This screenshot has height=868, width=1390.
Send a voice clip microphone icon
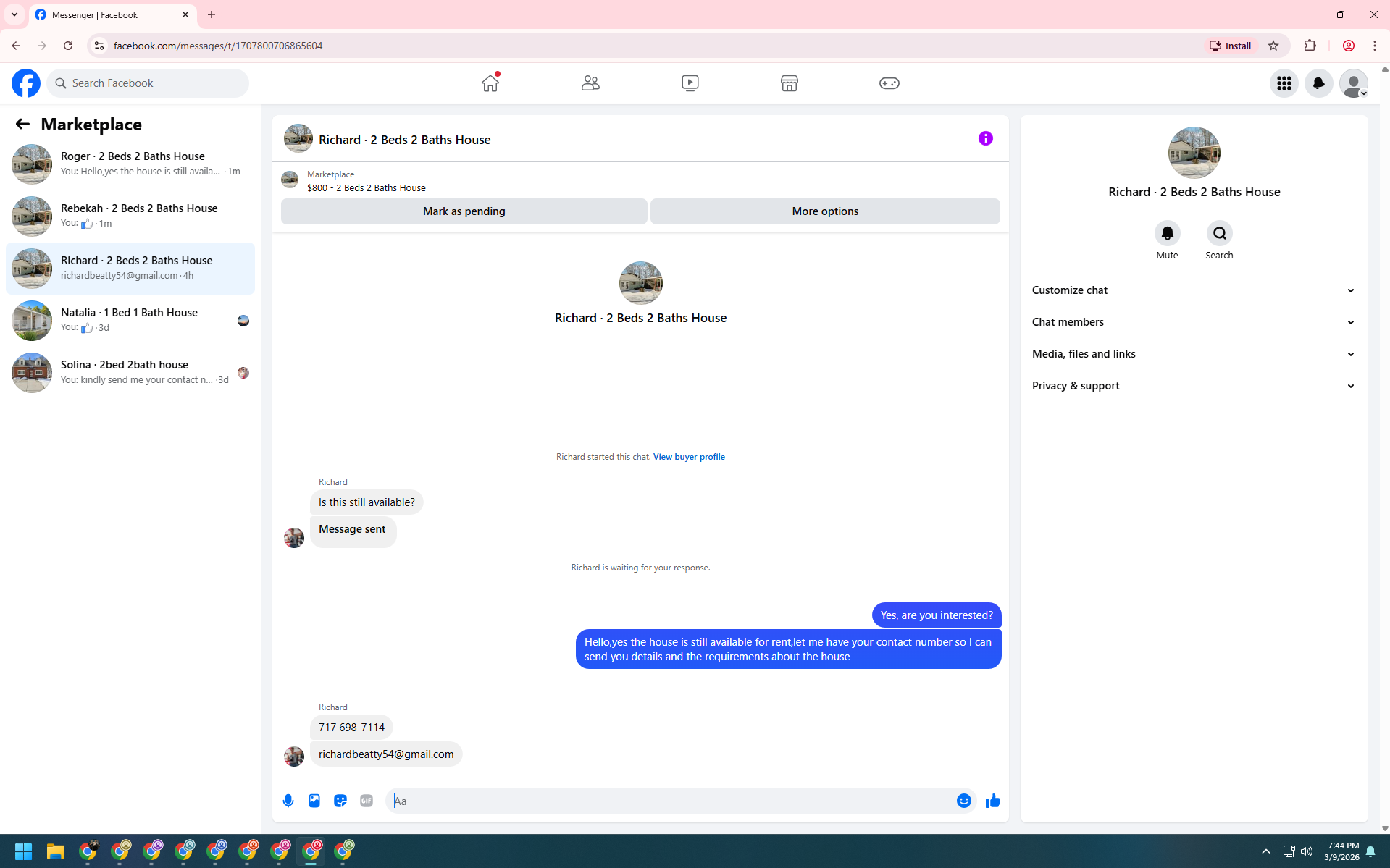click(x=288, y=801)
